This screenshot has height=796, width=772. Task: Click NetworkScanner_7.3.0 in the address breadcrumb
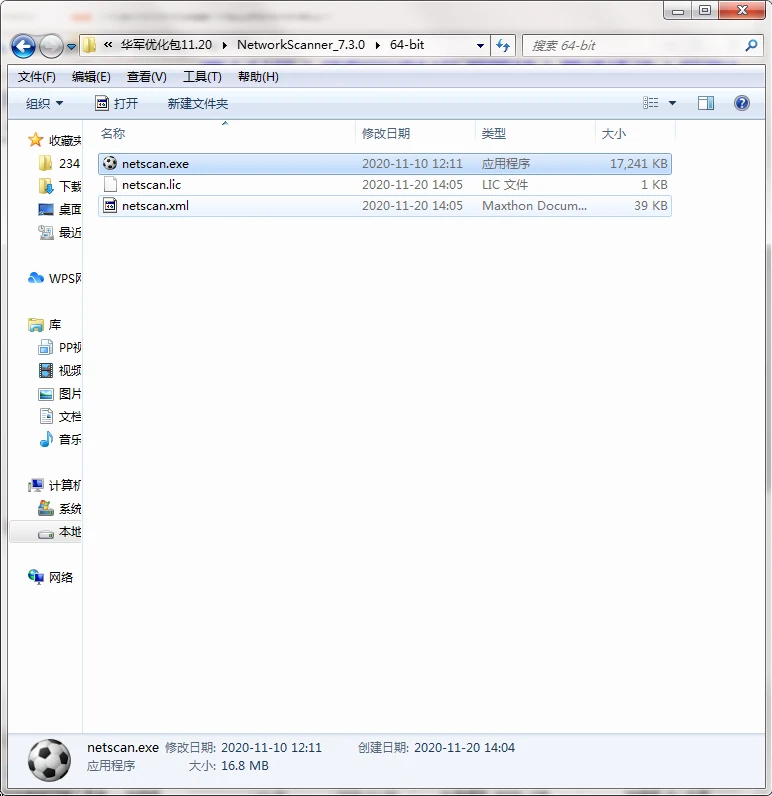301,45
